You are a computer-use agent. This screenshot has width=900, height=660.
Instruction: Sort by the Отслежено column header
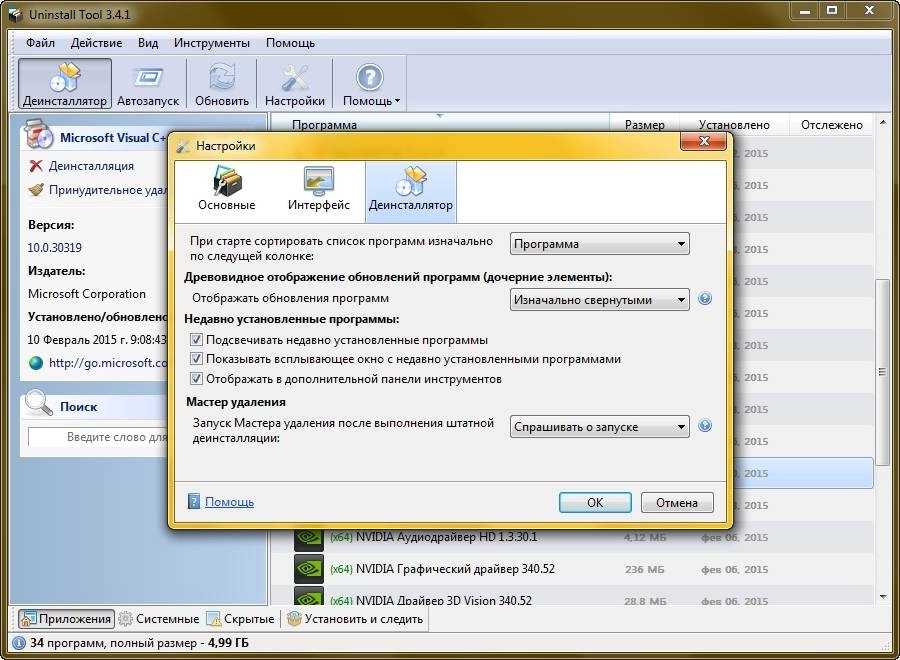tap(832, 125)
